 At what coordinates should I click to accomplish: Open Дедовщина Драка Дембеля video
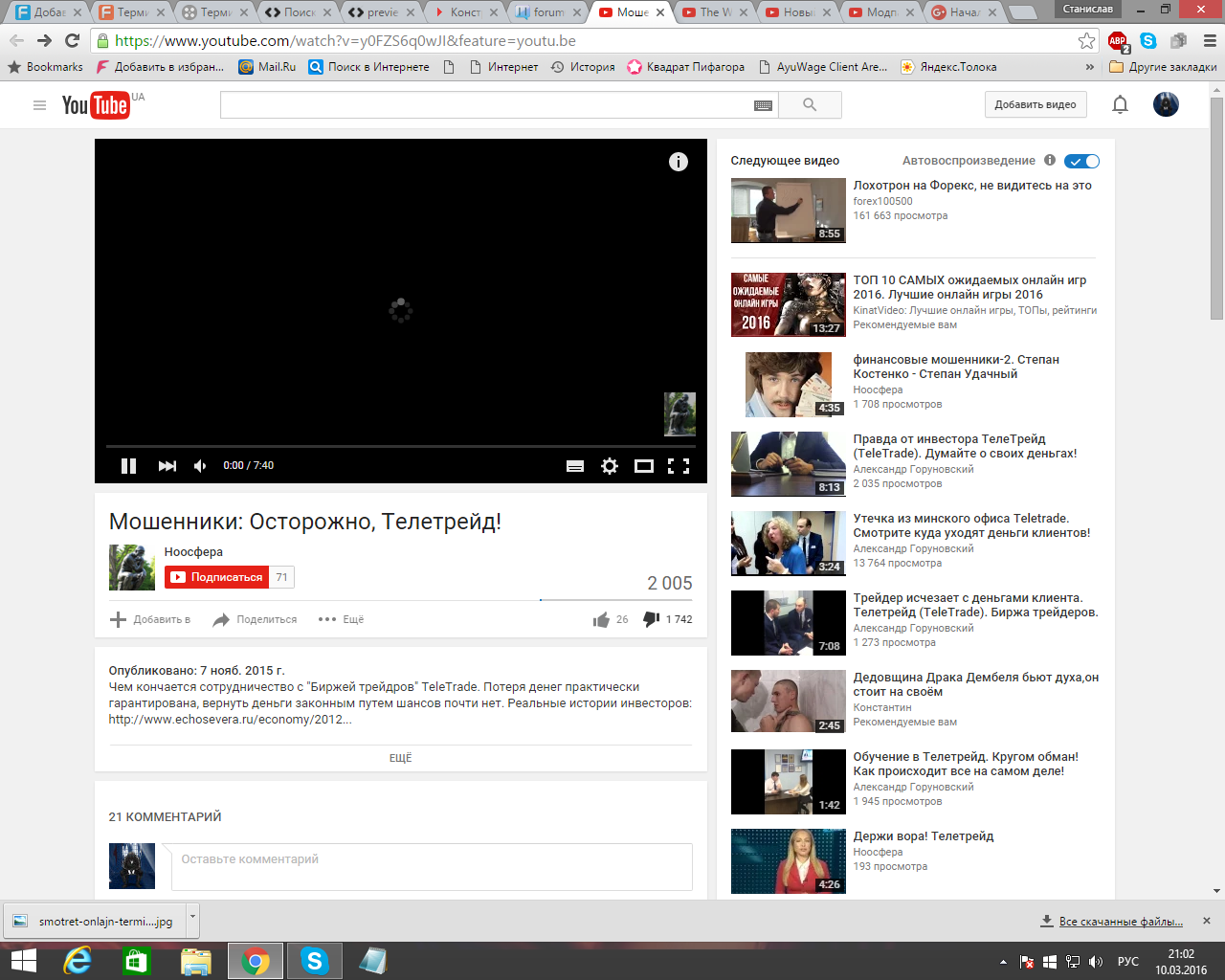975,684
